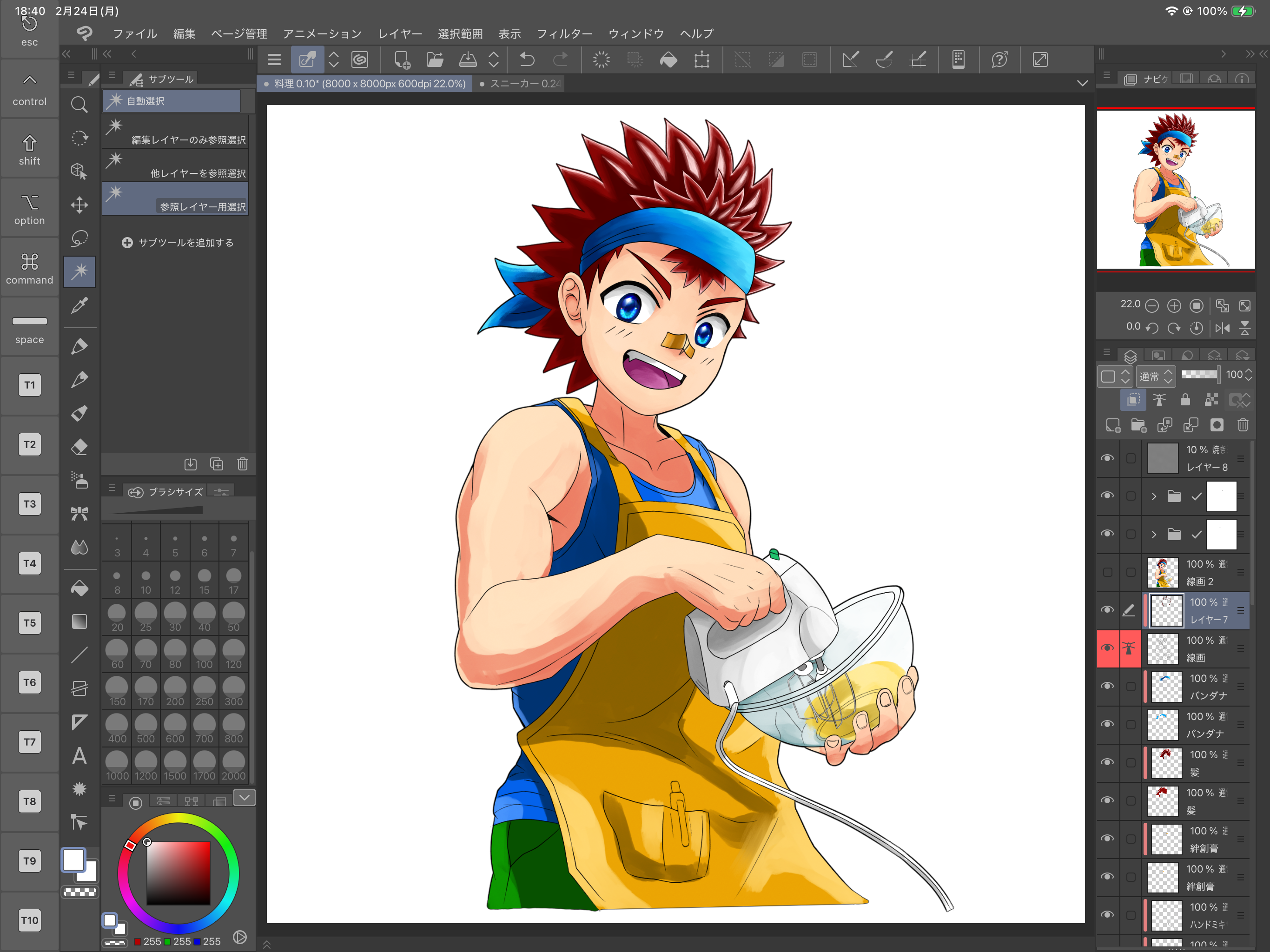Expand the first layer folder
This screenshot has width=1270, height=952.
[1154, 496]
